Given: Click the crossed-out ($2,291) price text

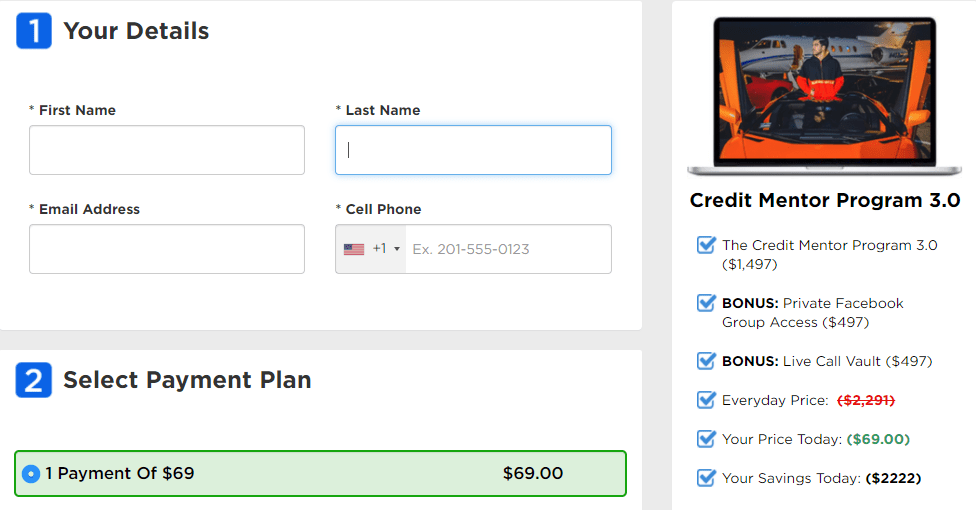Looking at the screenshot, I should 866,400.
